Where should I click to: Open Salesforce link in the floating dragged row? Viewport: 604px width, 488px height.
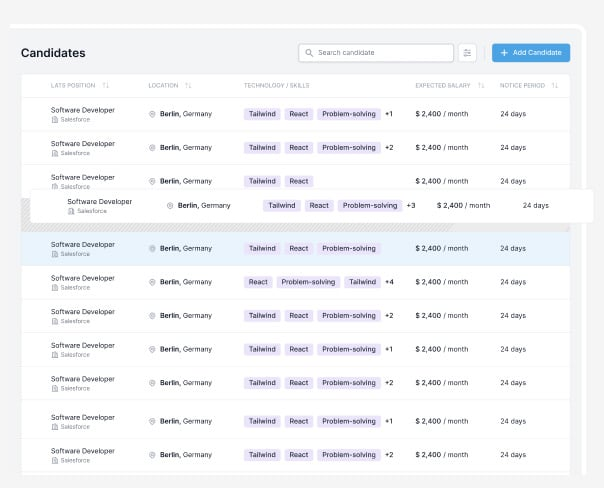[x=92, y=212]
